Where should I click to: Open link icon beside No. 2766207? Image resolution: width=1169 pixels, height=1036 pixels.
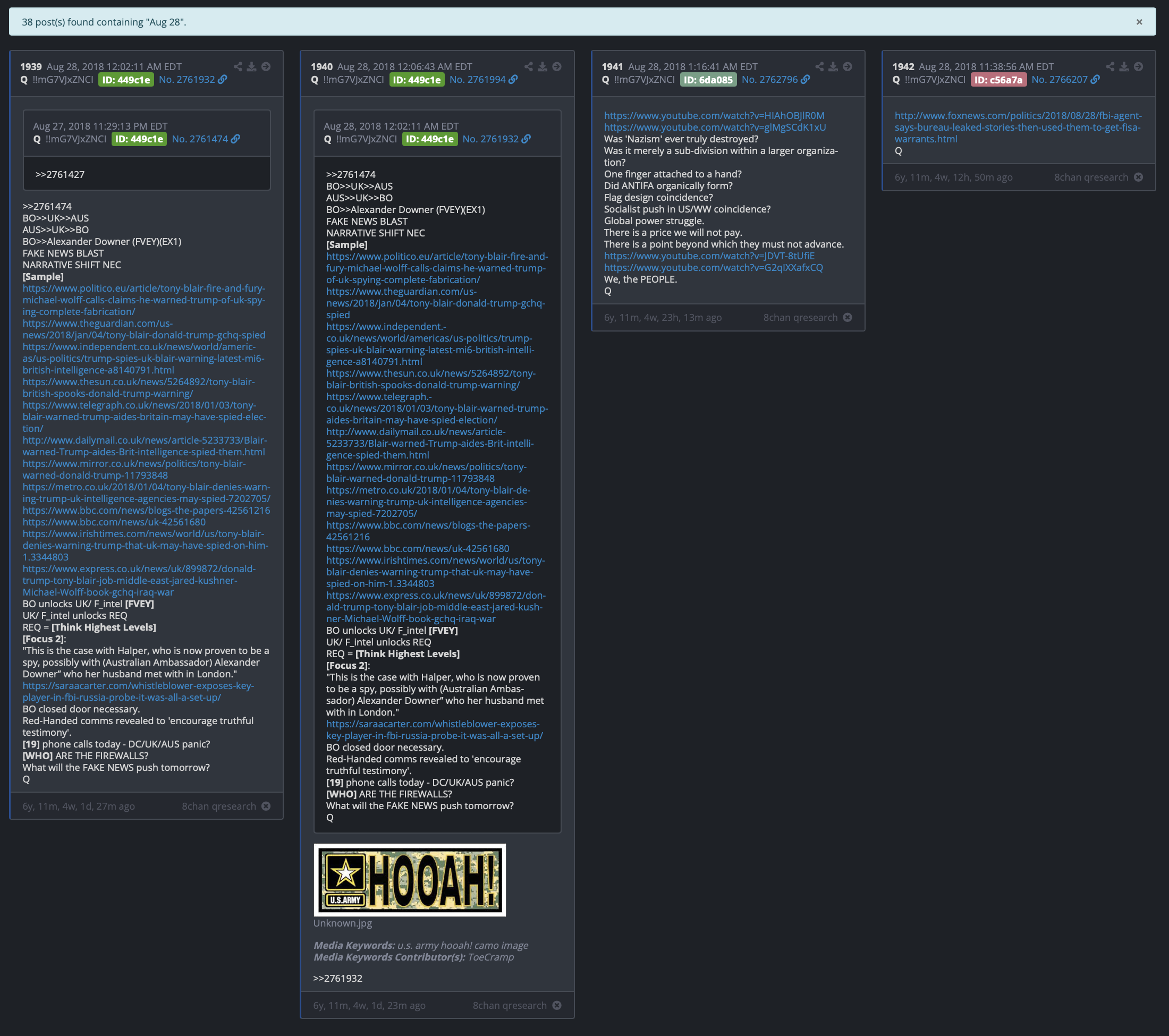pos(1095,80)
